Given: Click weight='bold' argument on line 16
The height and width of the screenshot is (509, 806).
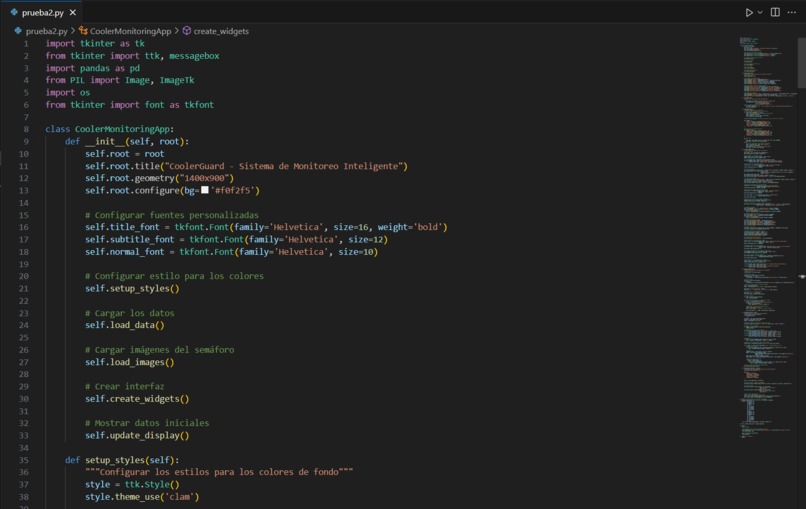Looking at the screenshot, I should (410, 227).
